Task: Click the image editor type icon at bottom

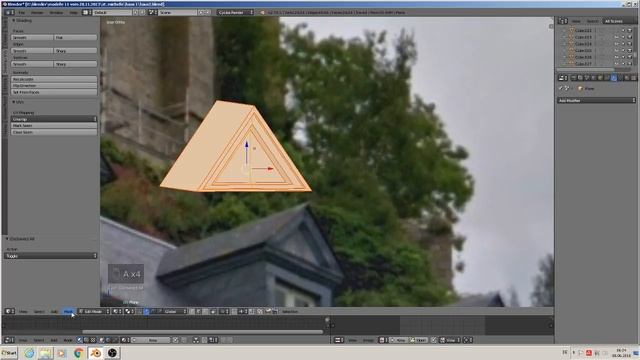Action: tap(338, 340)
